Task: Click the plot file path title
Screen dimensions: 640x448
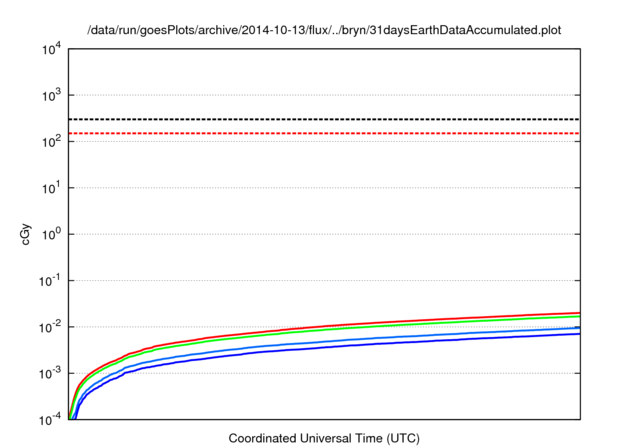Action: (324, 30)
